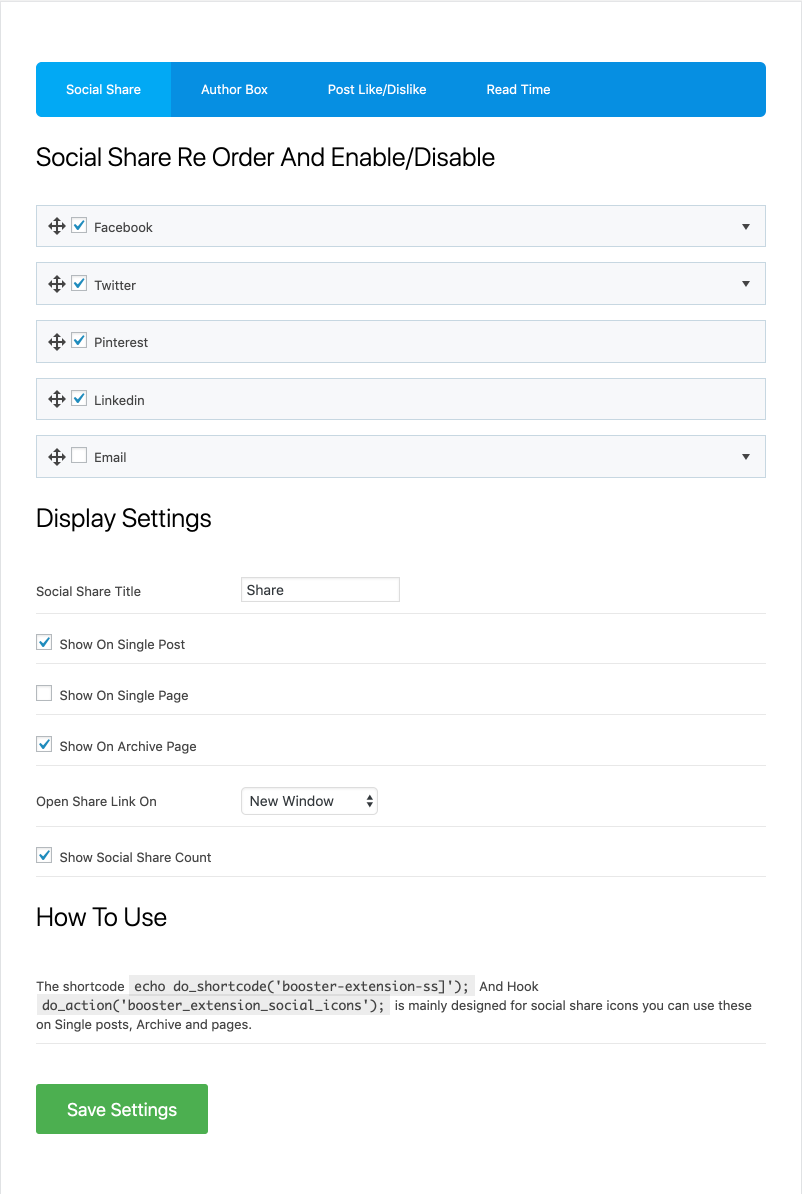Toggle Show On Single Page checkbox

[x=44, y=694]
